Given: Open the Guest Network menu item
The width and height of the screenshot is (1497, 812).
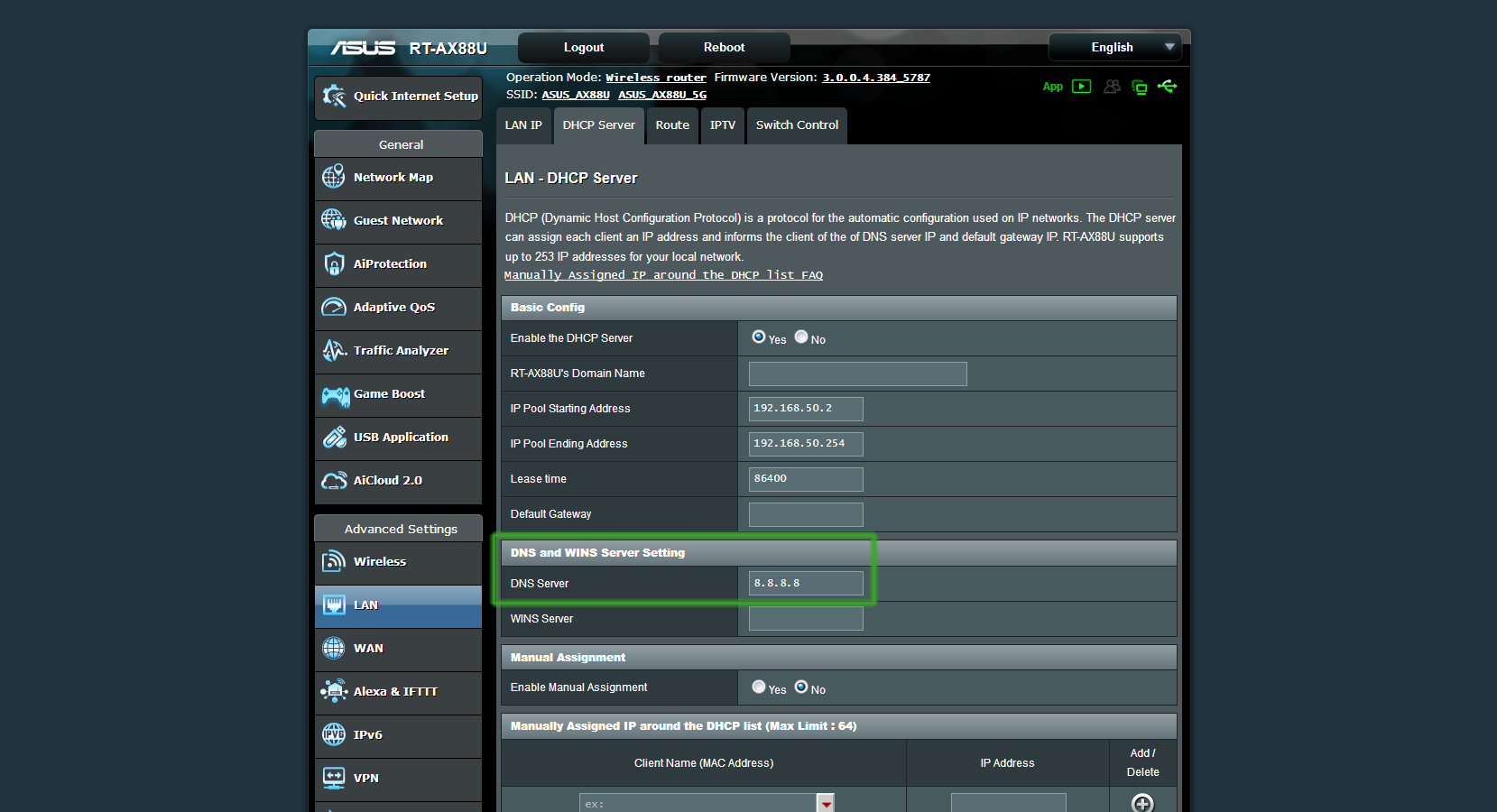Looking at the screenshot, I should coord(398,221).
